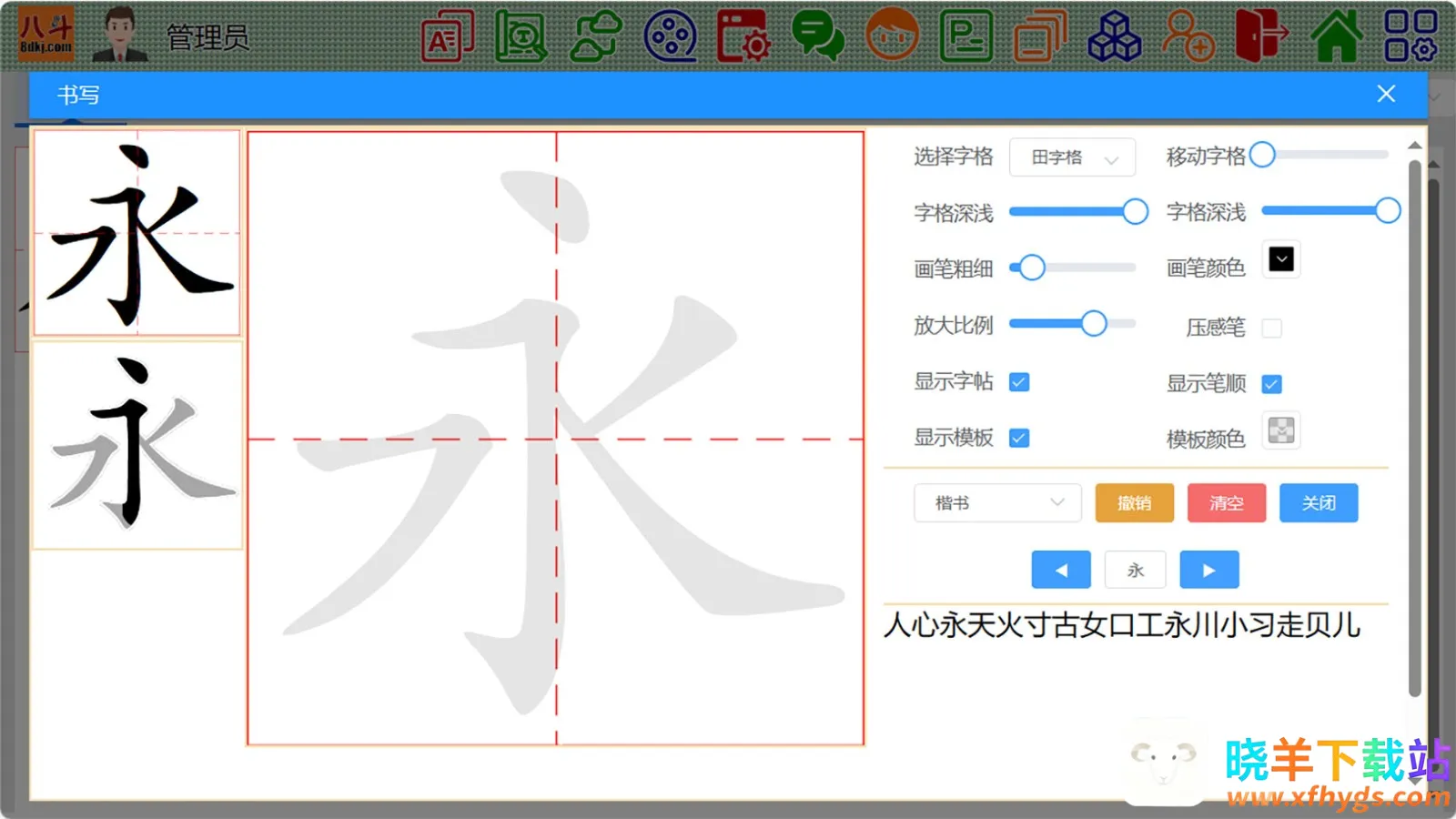1456x819 pixels.
Task: Click the 画笔粗细 slider handle
Action: (x=1031, y=268)
